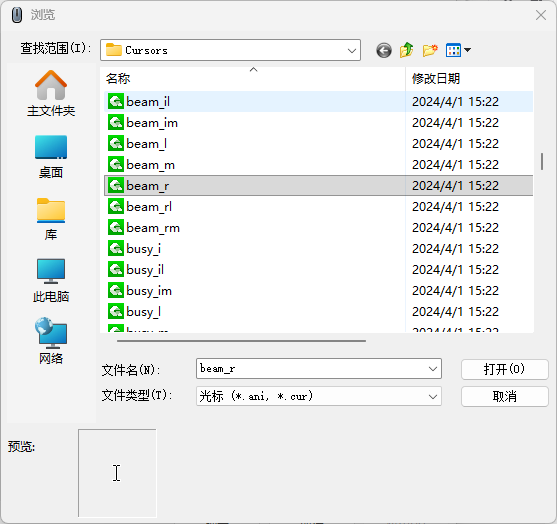Open the view menu icon
557x524 pixels.
point(458,50)
